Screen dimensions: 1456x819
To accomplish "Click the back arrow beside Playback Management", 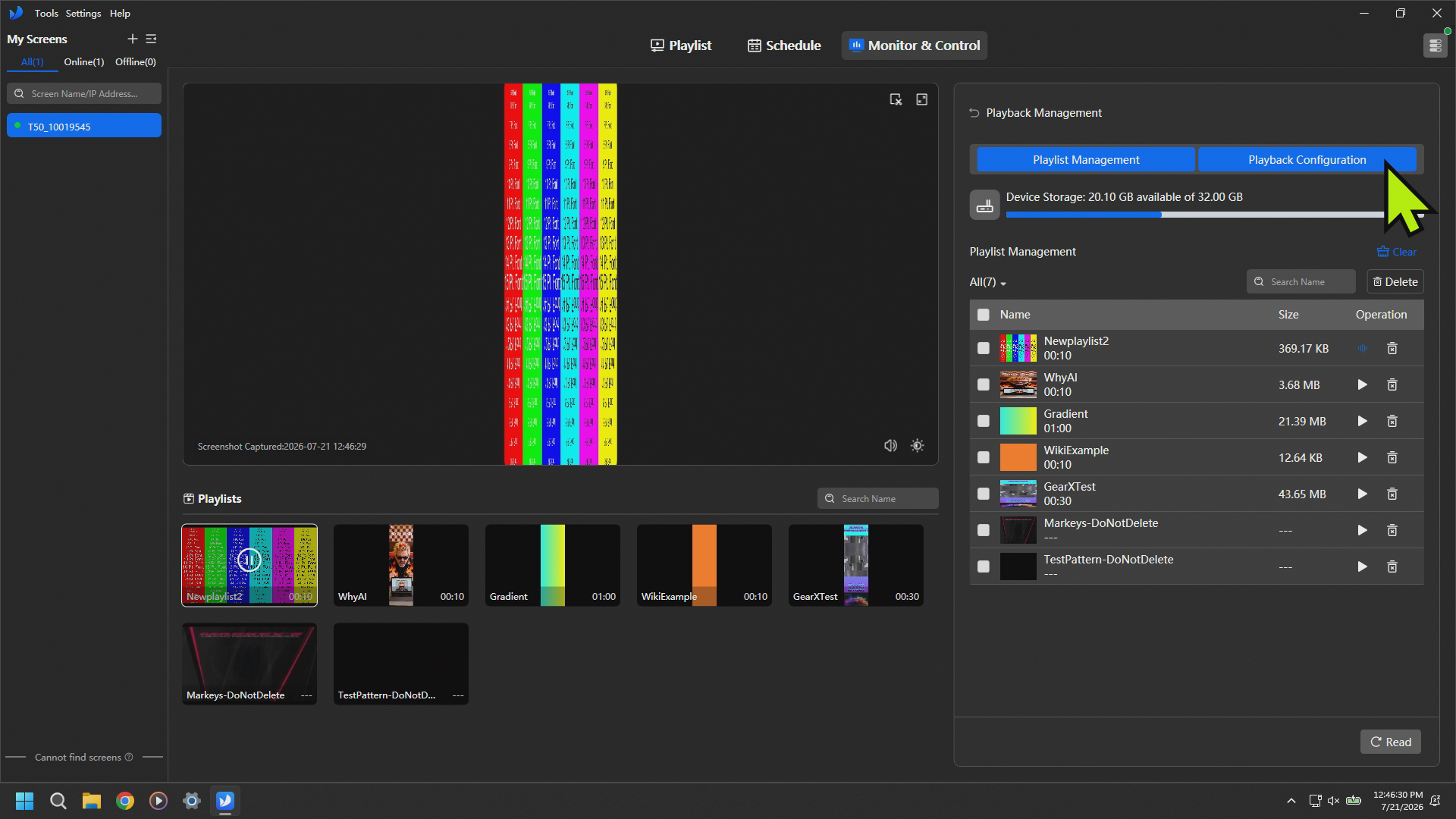I will [x=974, y=113].
